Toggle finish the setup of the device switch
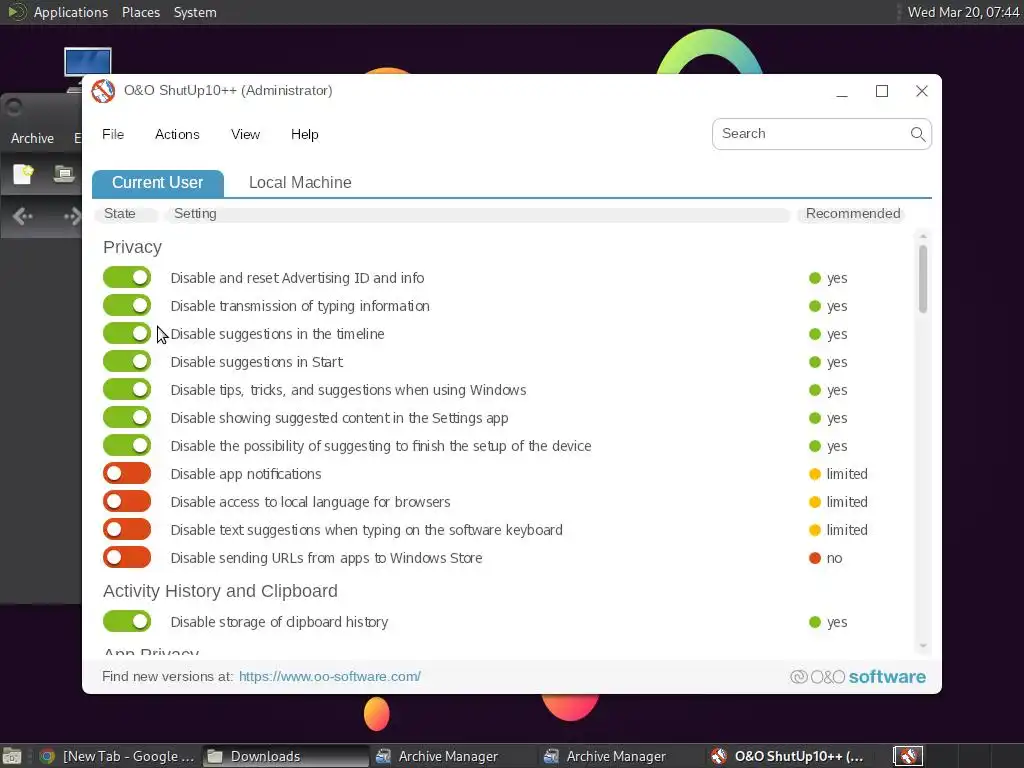The height and width of the screenshot is (768, 1024). (x=127, y=446)
